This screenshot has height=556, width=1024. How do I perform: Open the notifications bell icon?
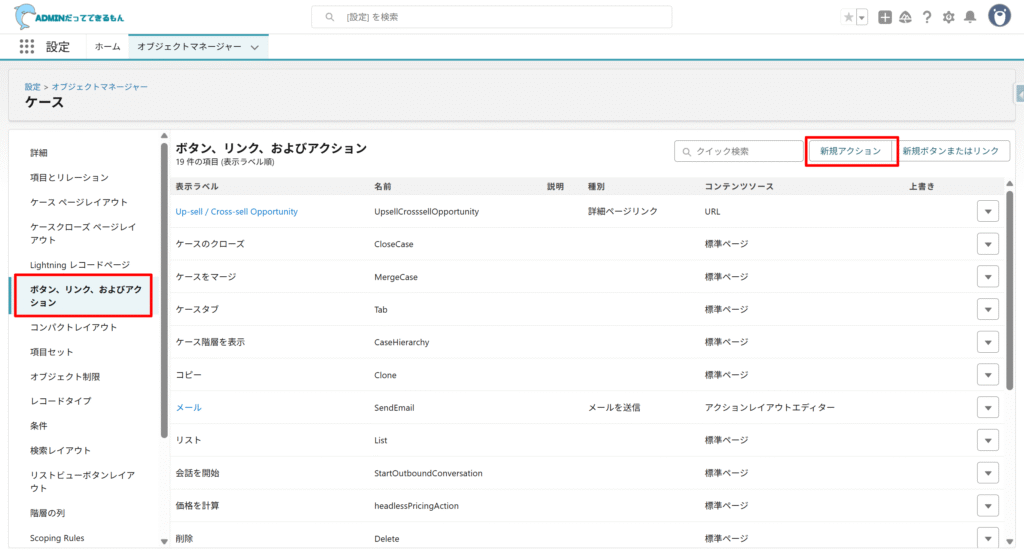(x=970, y=17)
